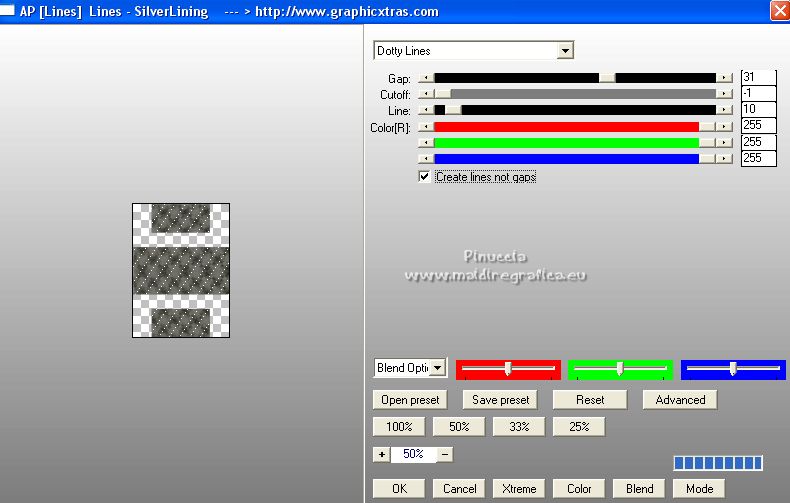
Task: Click the blue color slider right arrow
Action: click(724, 159)
